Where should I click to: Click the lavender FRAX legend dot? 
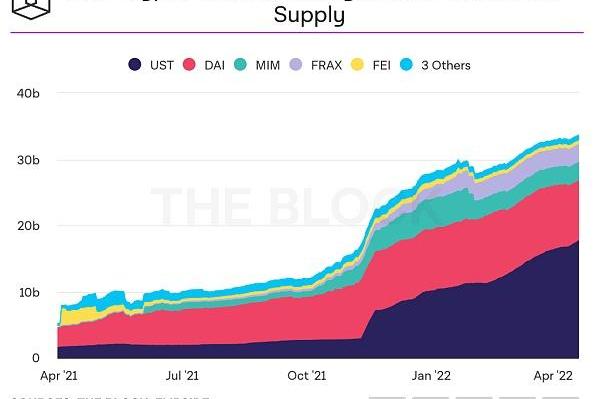[x=295, y=64]
